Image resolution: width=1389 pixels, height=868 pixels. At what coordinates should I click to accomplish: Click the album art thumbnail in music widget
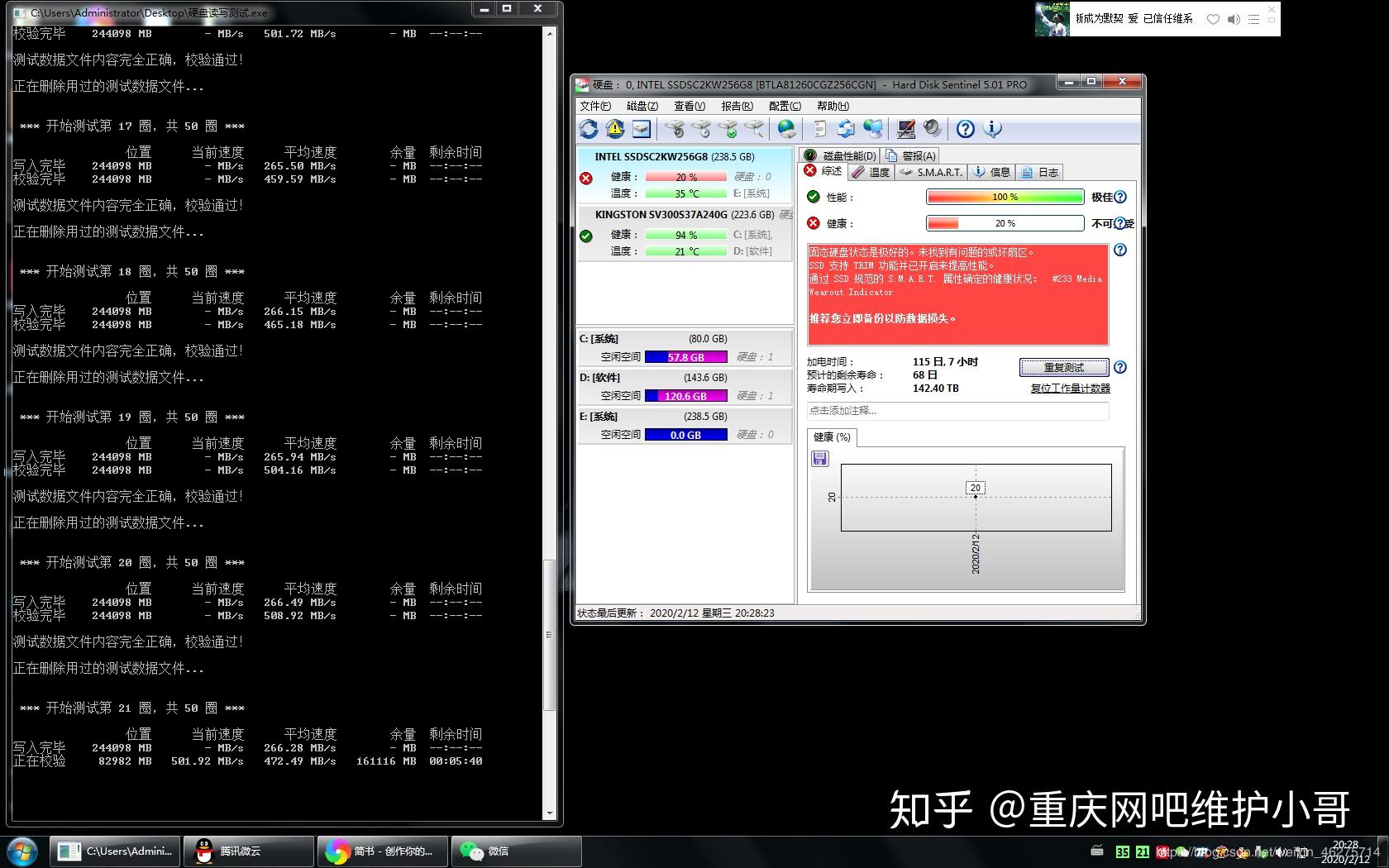tap(1052, 19)
